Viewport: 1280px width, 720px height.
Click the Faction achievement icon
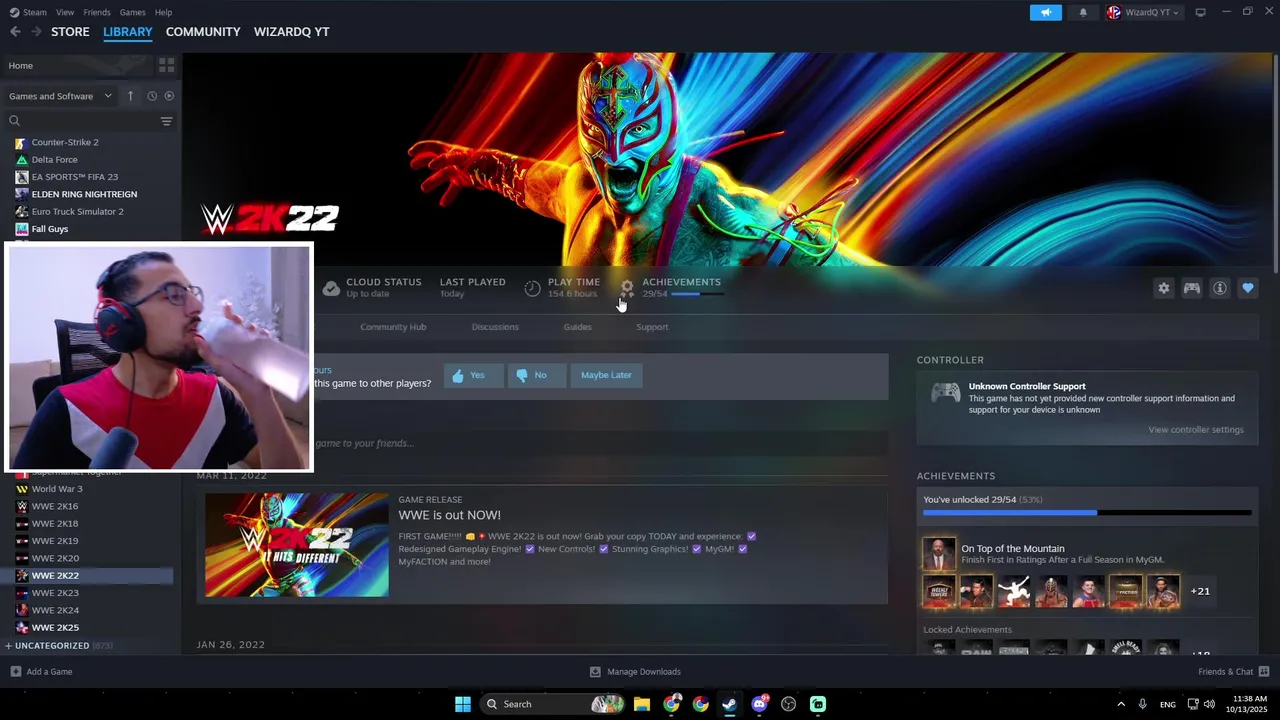pyautogui.click(x=1125, y=591)
